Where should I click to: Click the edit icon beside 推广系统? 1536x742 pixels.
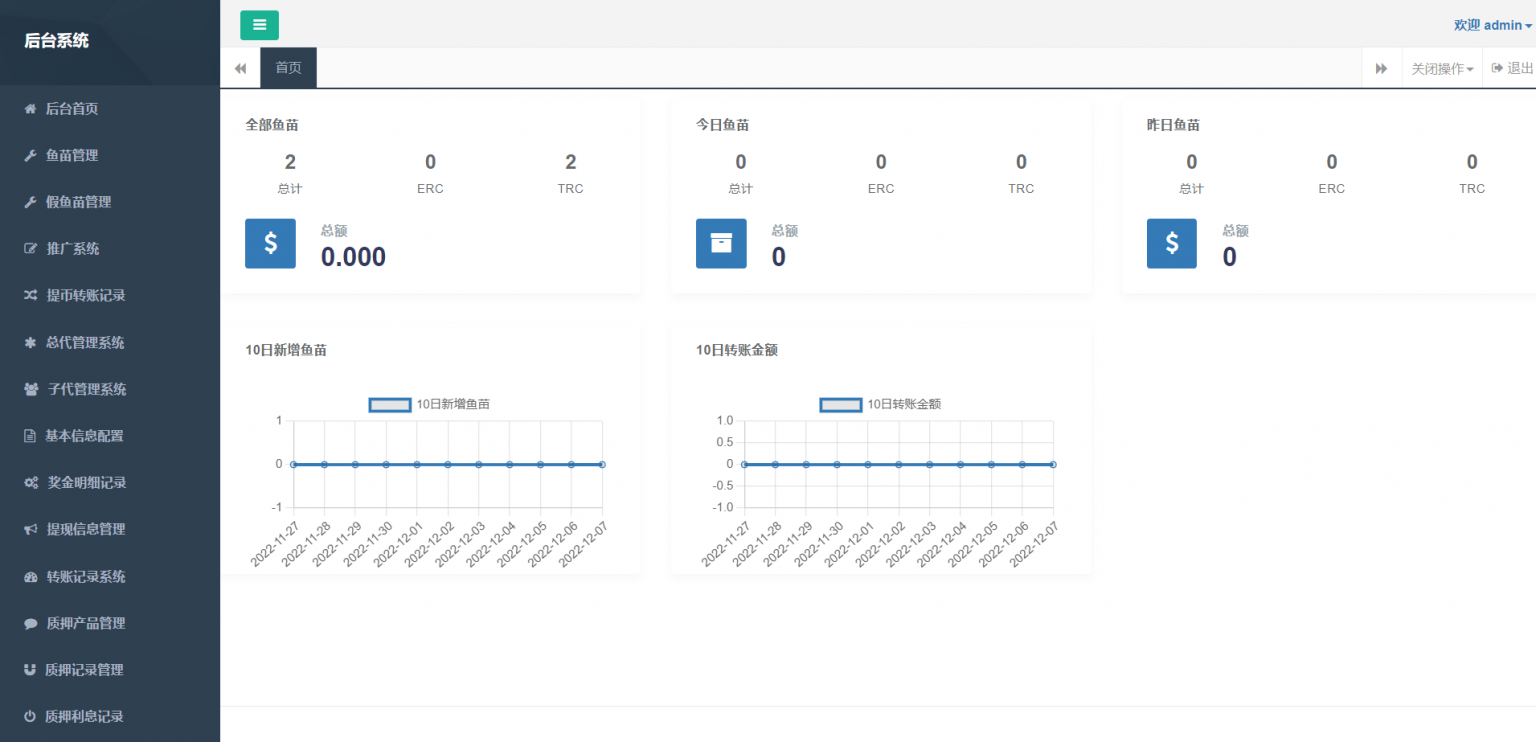[30, 249]
